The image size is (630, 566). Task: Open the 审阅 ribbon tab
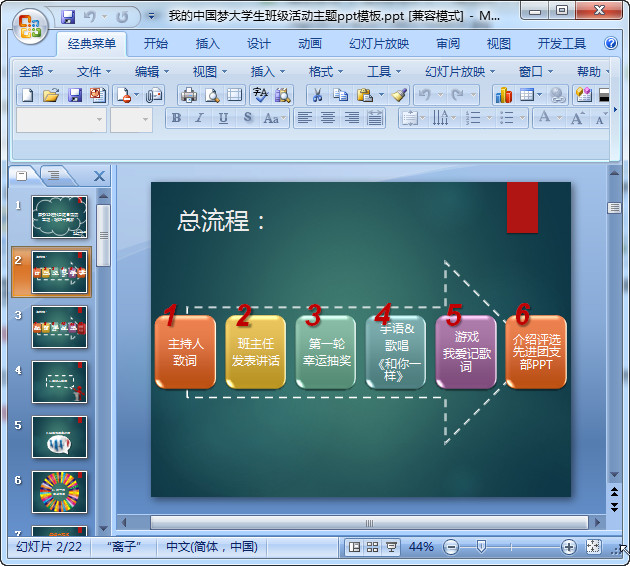[x=448, y=43]
